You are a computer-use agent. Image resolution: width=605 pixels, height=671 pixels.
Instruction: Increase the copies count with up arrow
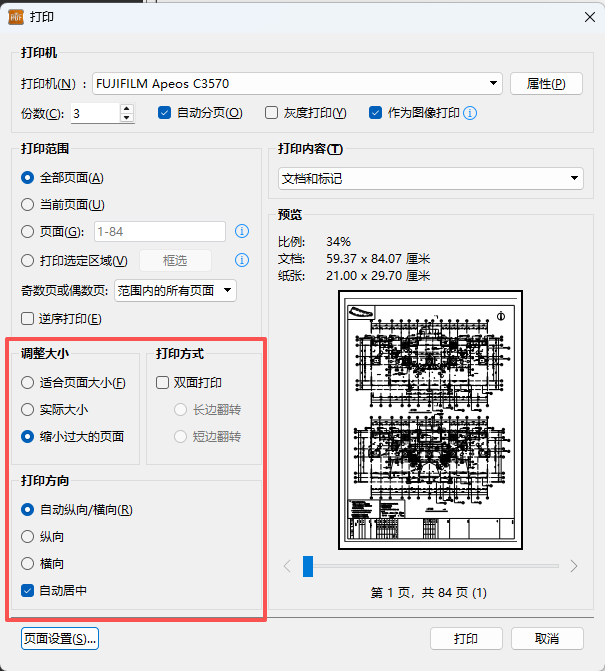(x=127, y=109)
